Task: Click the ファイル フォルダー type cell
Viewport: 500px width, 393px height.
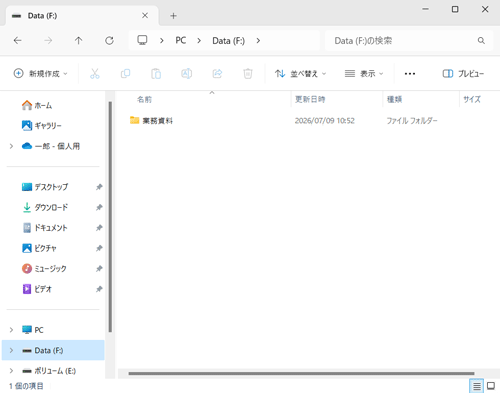Action: 412,121
